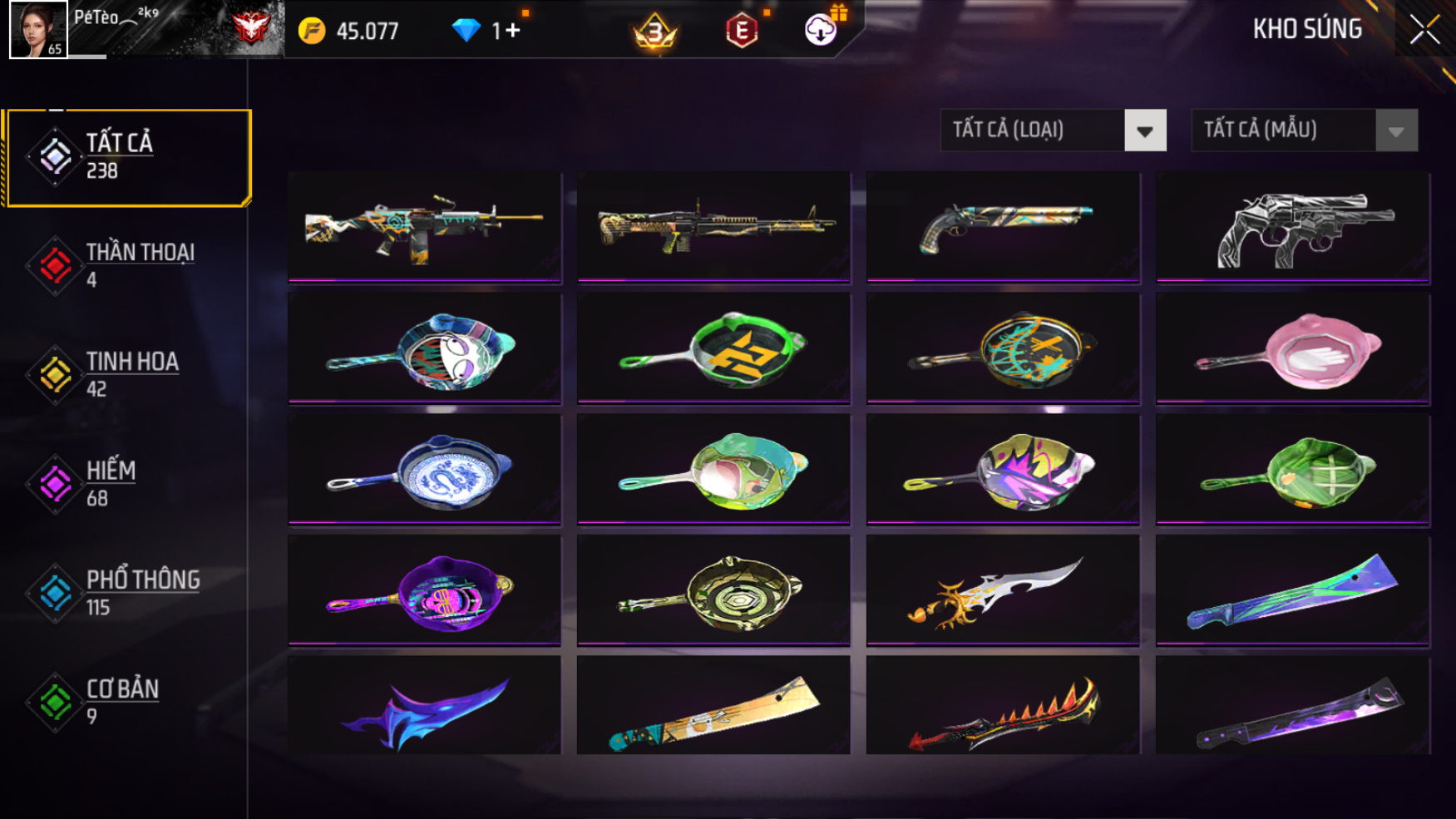Viewport: 1456px width, 819px height.
Task: Expand the Tất Cả (Loại) dropdown arrow
Action: pyautogui.click(x=1145, y=131)
